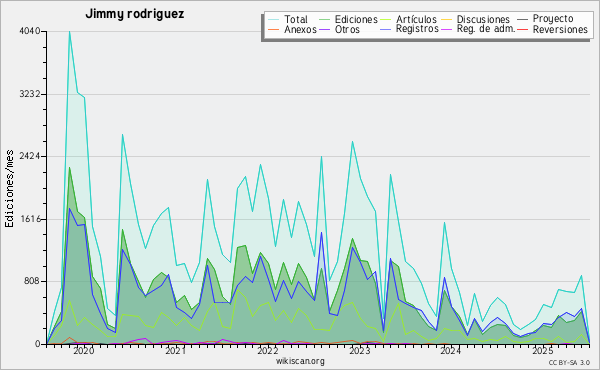Click the 'CC BY-SA 3.0' license text

tap(569, 362)
